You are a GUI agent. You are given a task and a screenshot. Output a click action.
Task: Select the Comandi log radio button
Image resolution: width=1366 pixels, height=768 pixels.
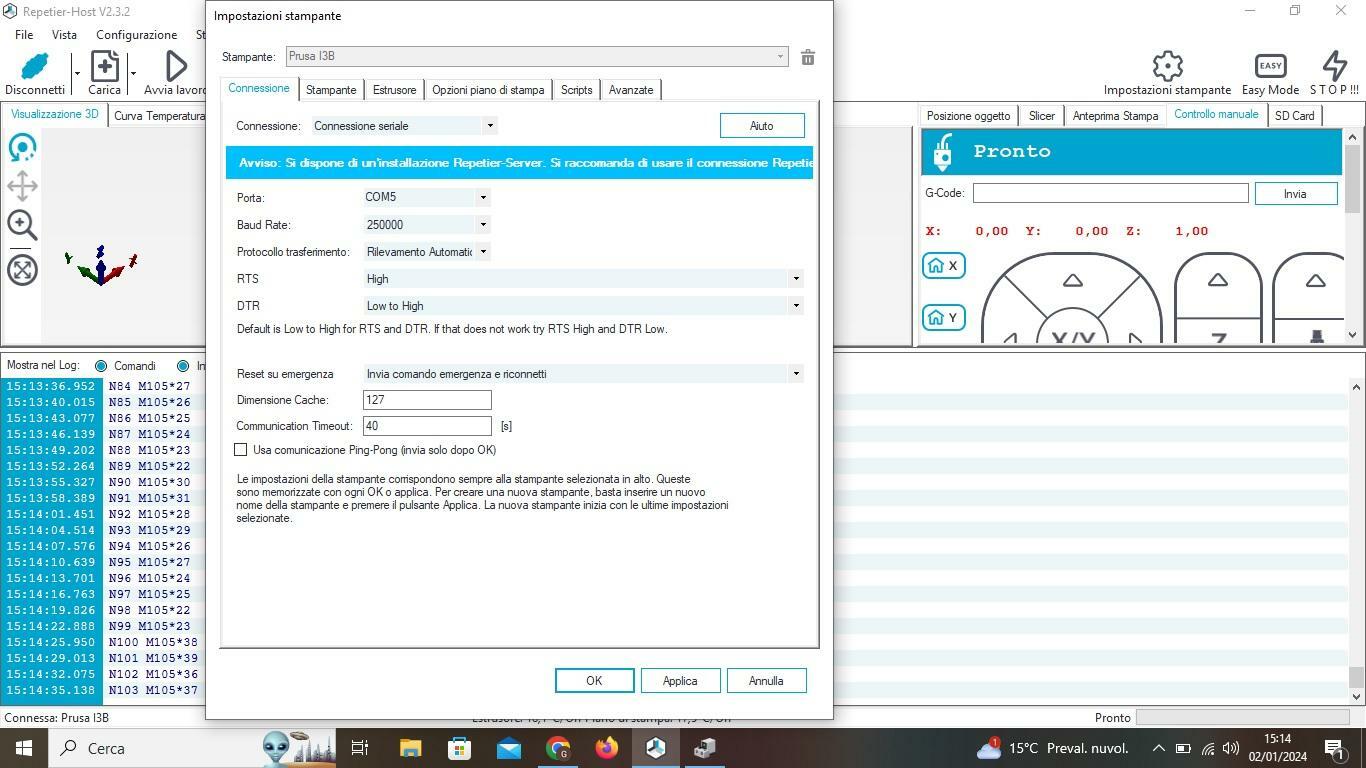101,366
